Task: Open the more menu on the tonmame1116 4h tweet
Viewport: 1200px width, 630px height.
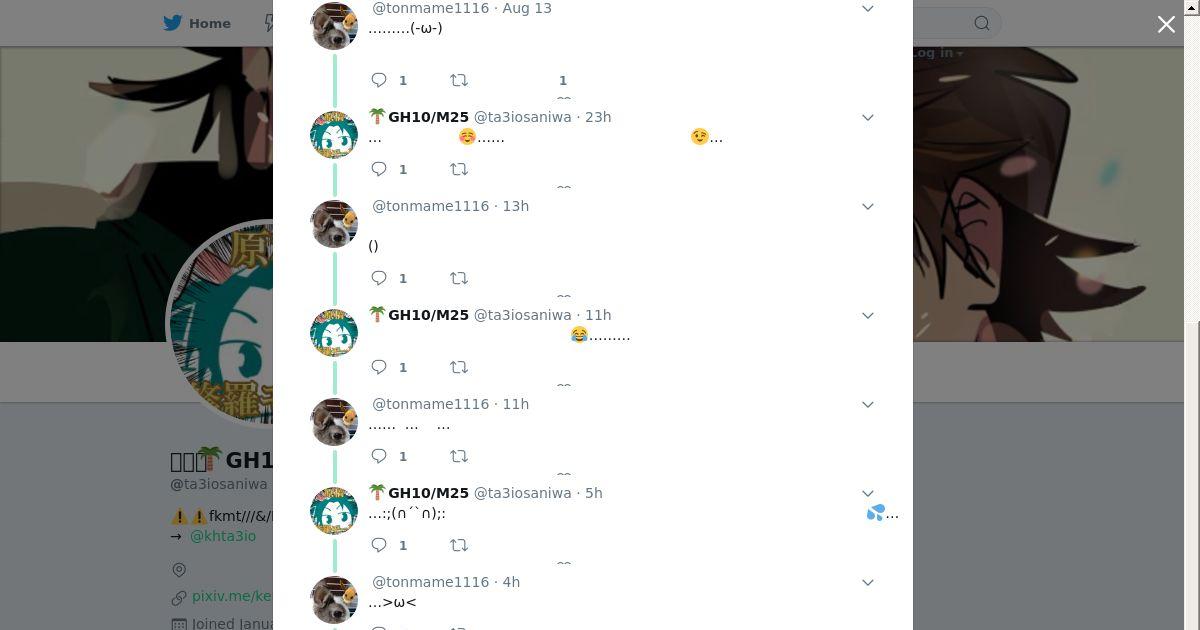Action: [x=868, y=582]
